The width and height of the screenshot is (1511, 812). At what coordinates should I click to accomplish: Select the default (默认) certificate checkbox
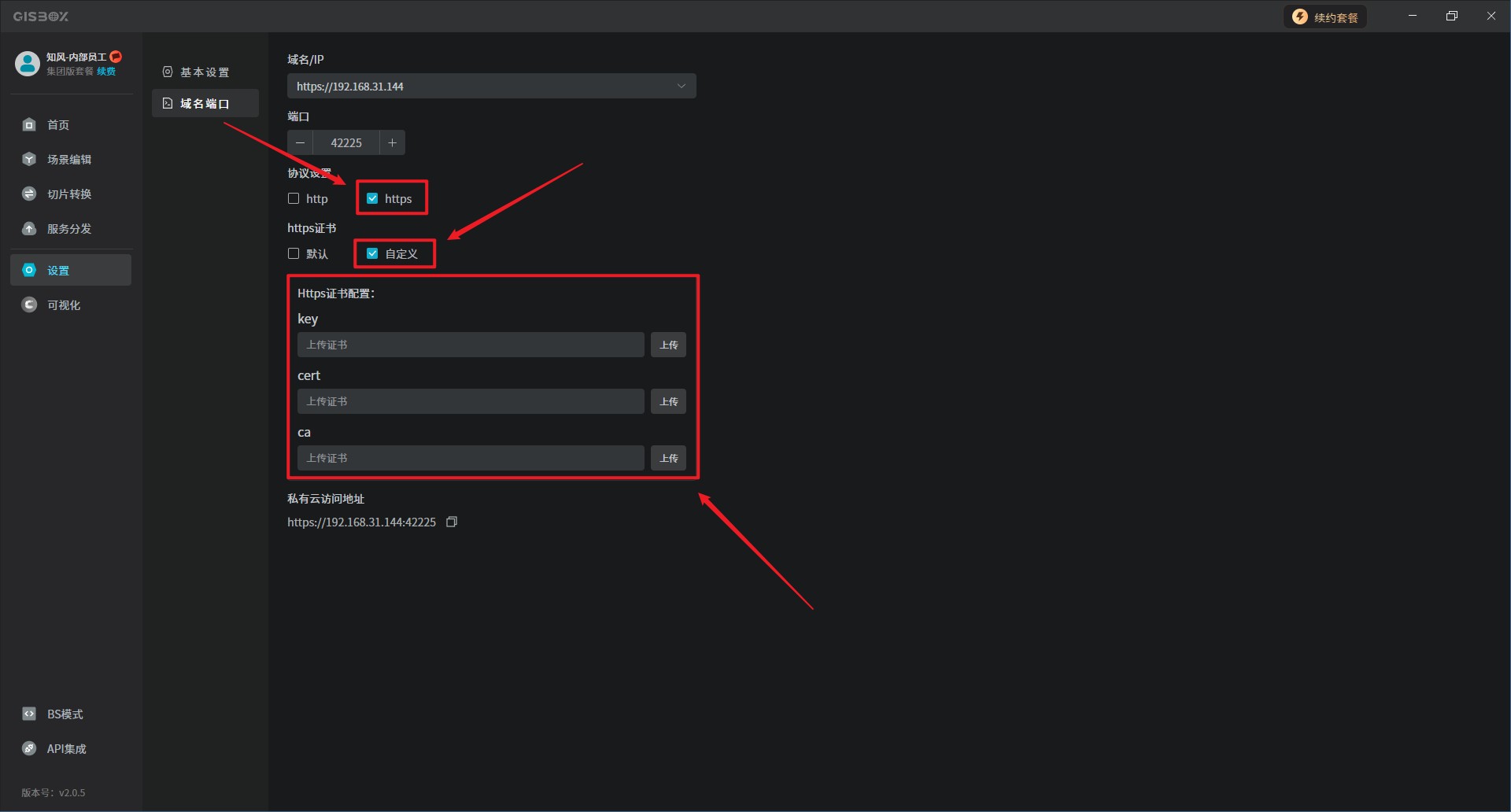294,253
